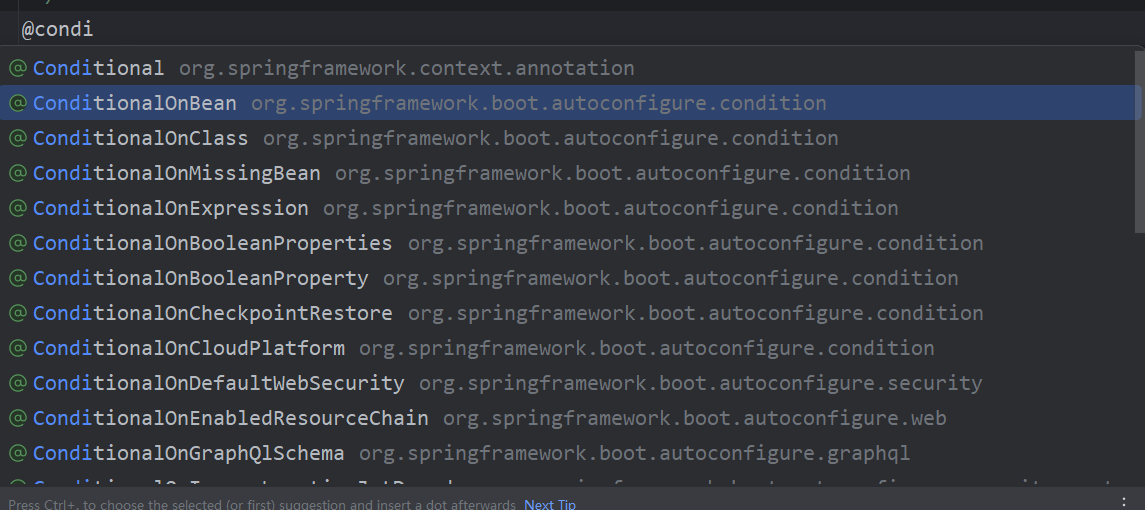Open the Next Tip link

pos(550,504)
